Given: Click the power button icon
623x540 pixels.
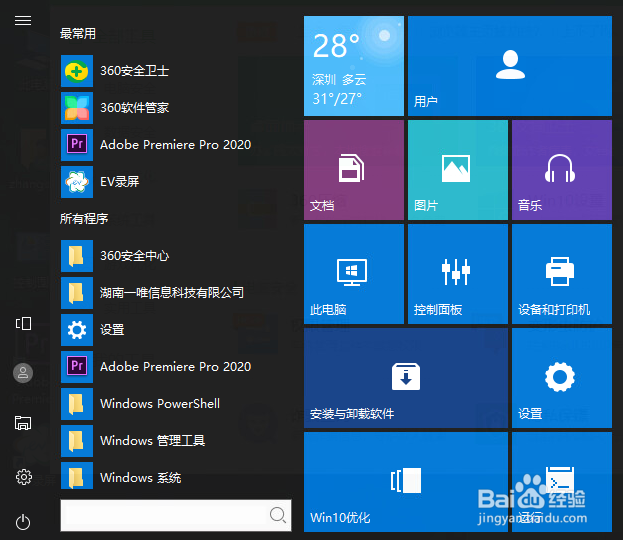Looking at the screenshot, I should pos(23,522).
